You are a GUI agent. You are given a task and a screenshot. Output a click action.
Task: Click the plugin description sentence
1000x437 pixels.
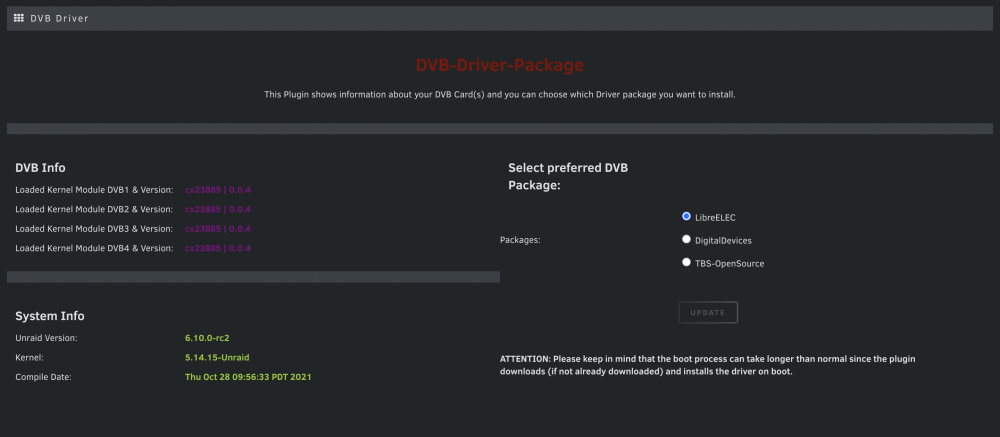click(500, 94)
